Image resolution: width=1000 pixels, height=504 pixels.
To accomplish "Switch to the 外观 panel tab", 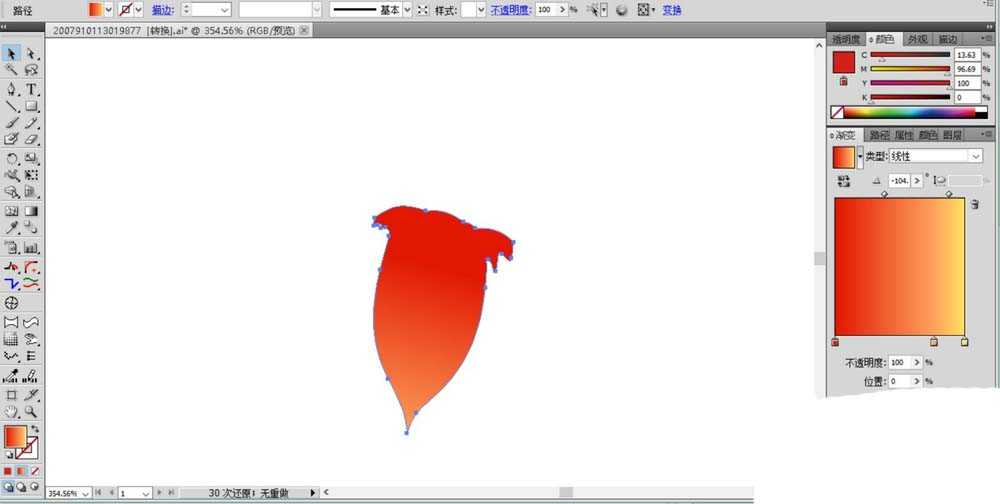I will coord(917,40).
